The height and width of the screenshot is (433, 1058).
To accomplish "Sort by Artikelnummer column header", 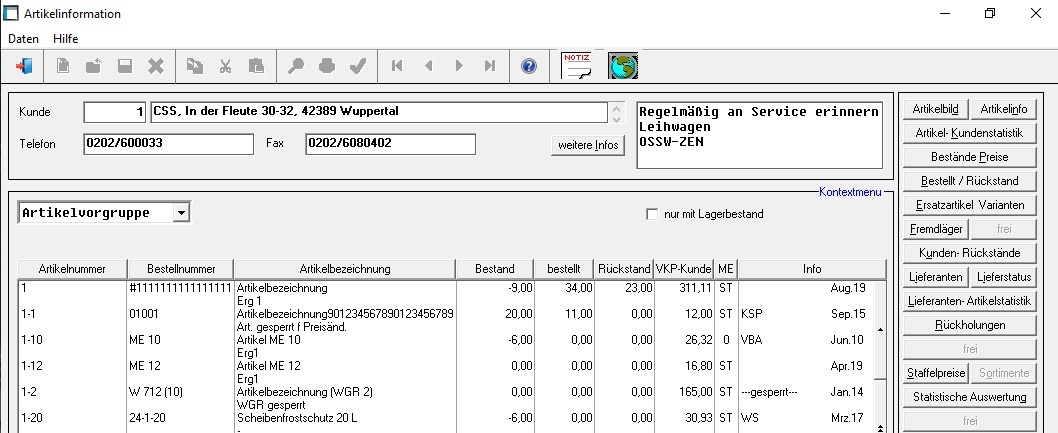I will pyautogui.click(x=72, y=269).
